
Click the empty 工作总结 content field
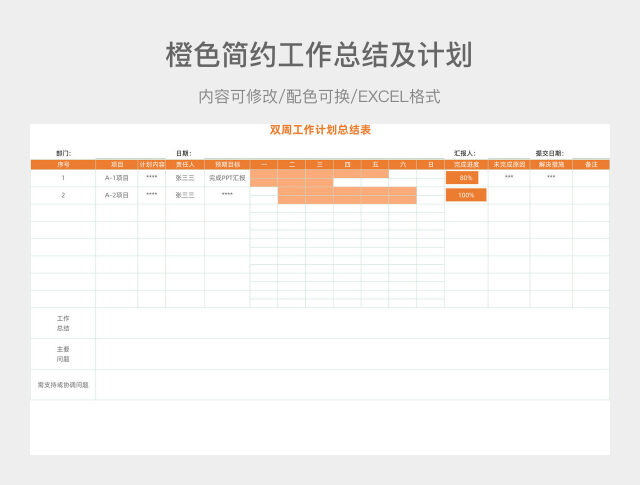[x=352, y=323]
